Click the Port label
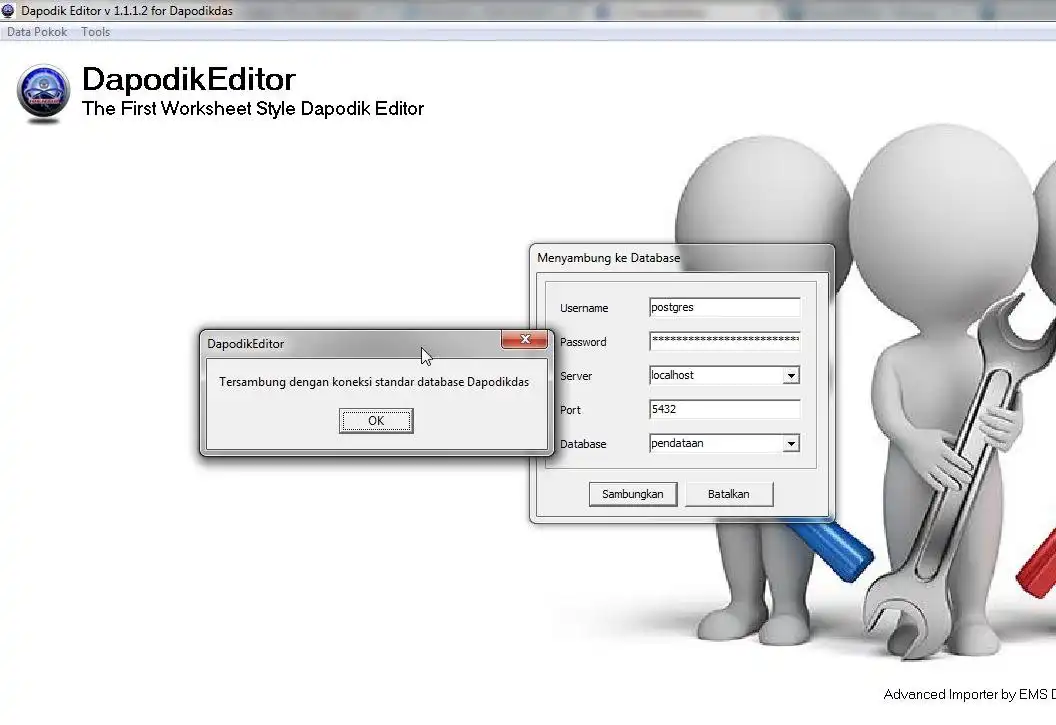 pyautogui.click(x=570, y=410)
